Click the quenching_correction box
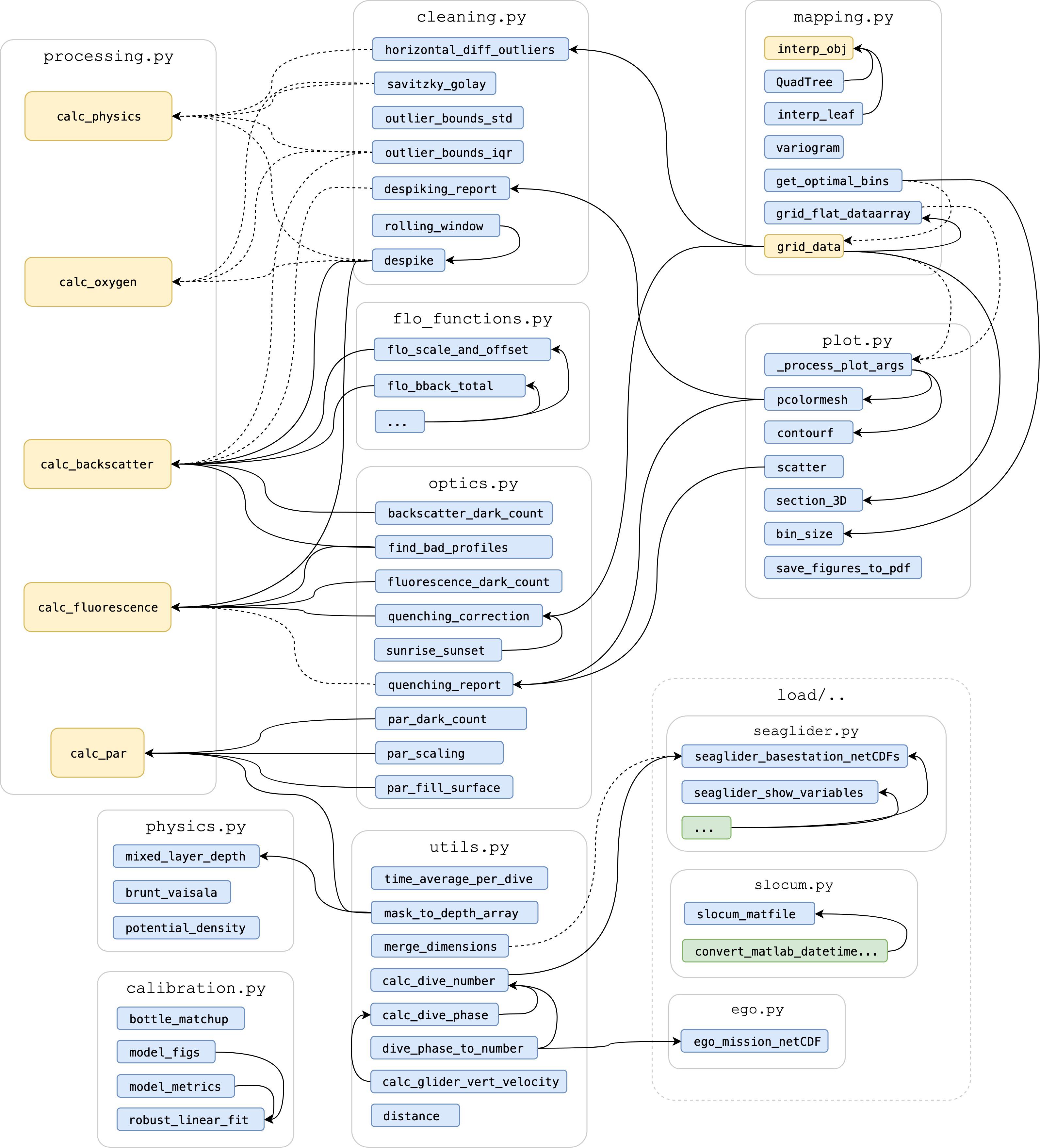Viewport: 1040px width, 1148px height. point(459,615)
